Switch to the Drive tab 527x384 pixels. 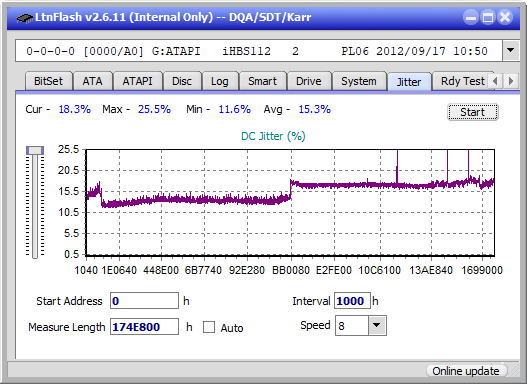pos(309,81)
